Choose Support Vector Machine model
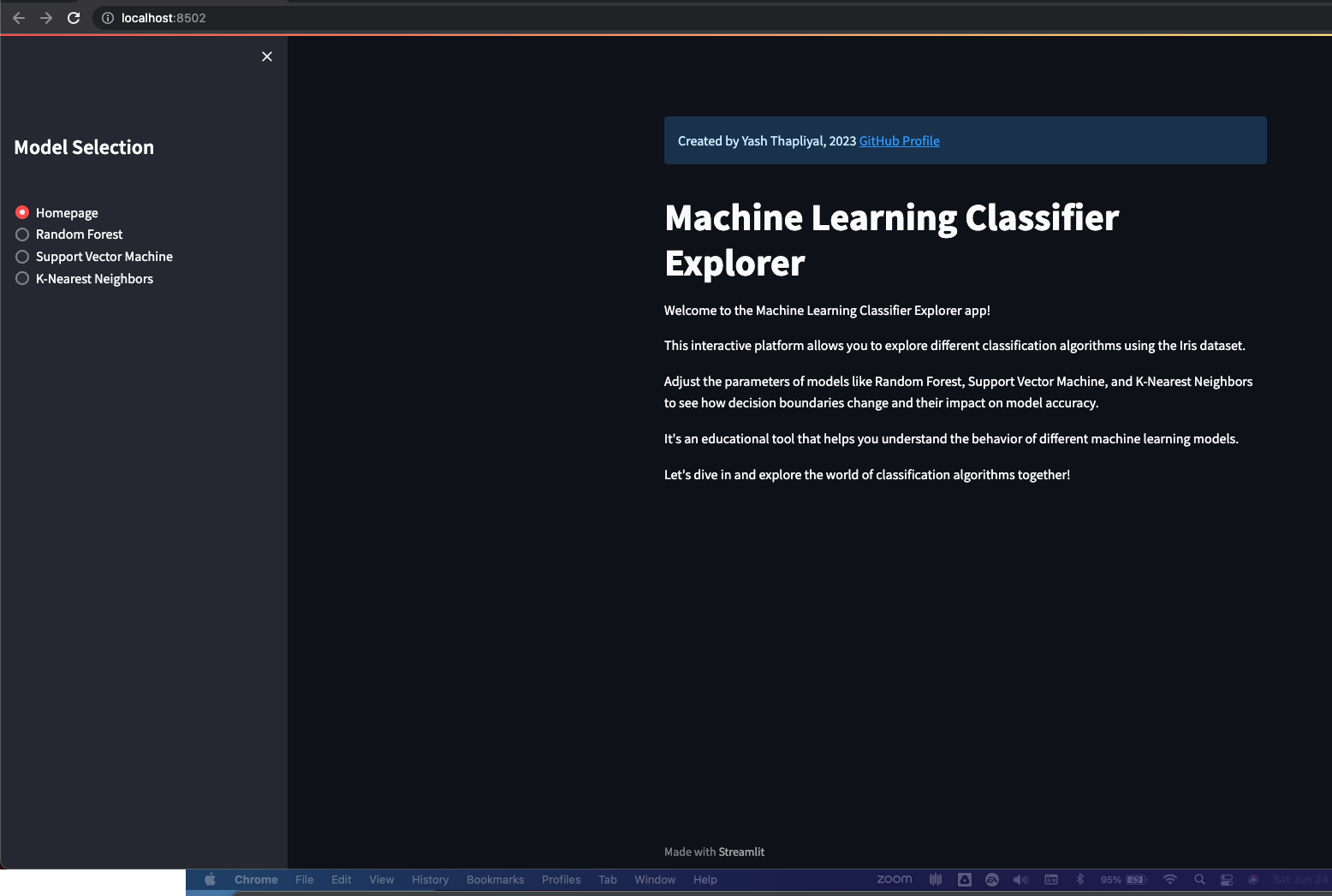This screenshot has height=896, width=1332. (94, 257)
